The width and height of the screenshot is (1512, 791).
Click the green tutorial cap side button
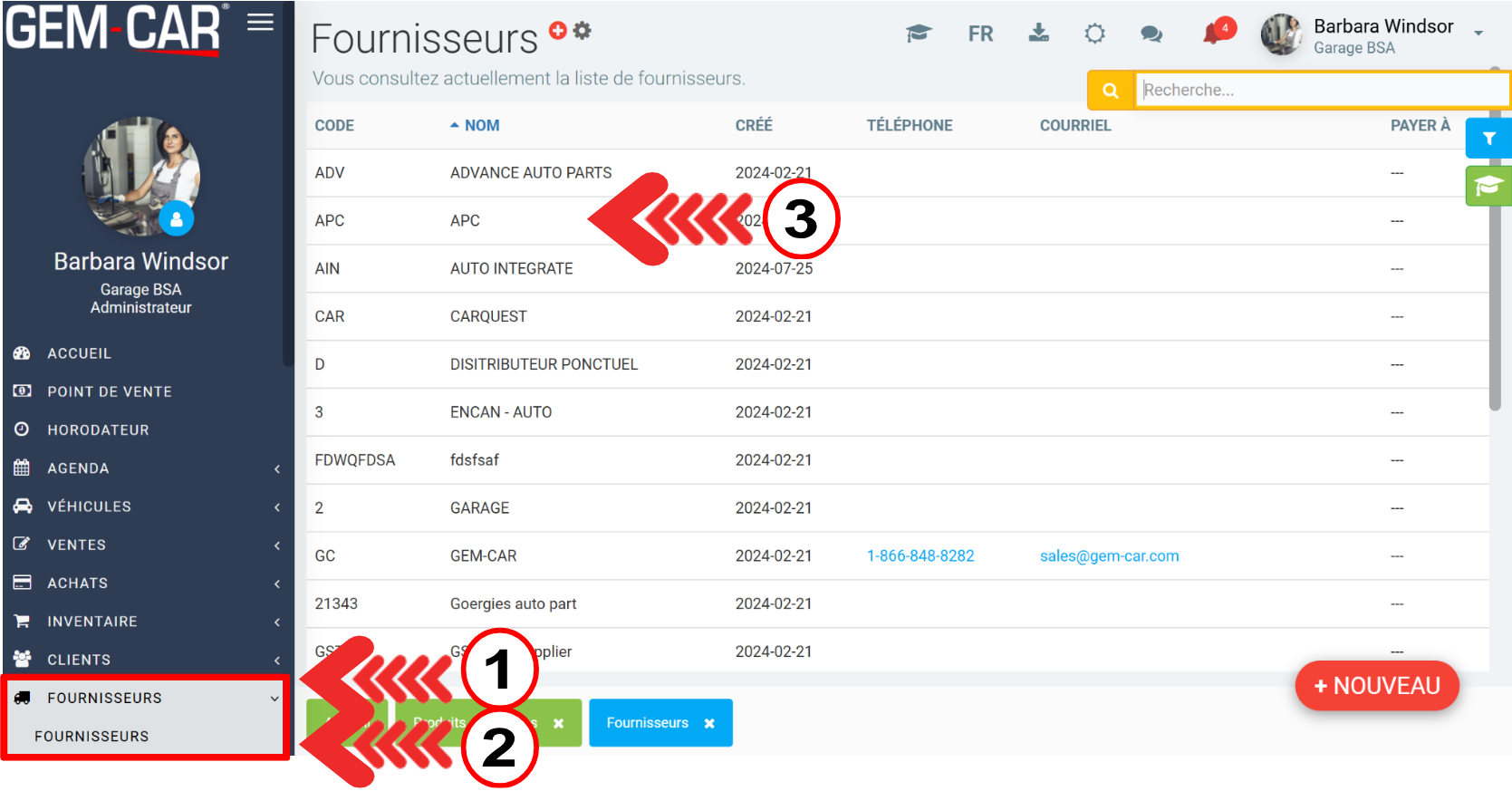(1488, 187)
